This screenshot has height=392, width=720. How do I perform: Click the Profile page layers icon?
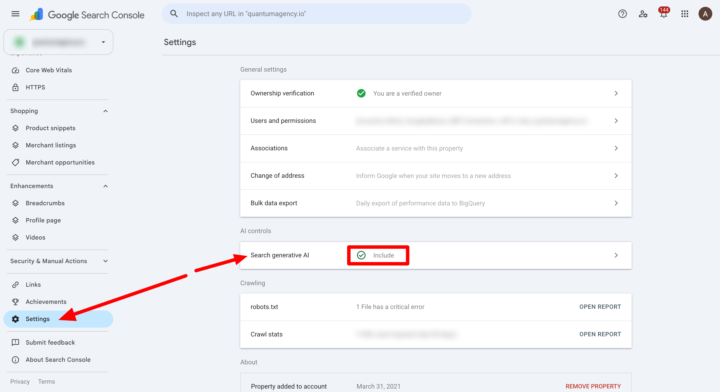click(16, 220)
